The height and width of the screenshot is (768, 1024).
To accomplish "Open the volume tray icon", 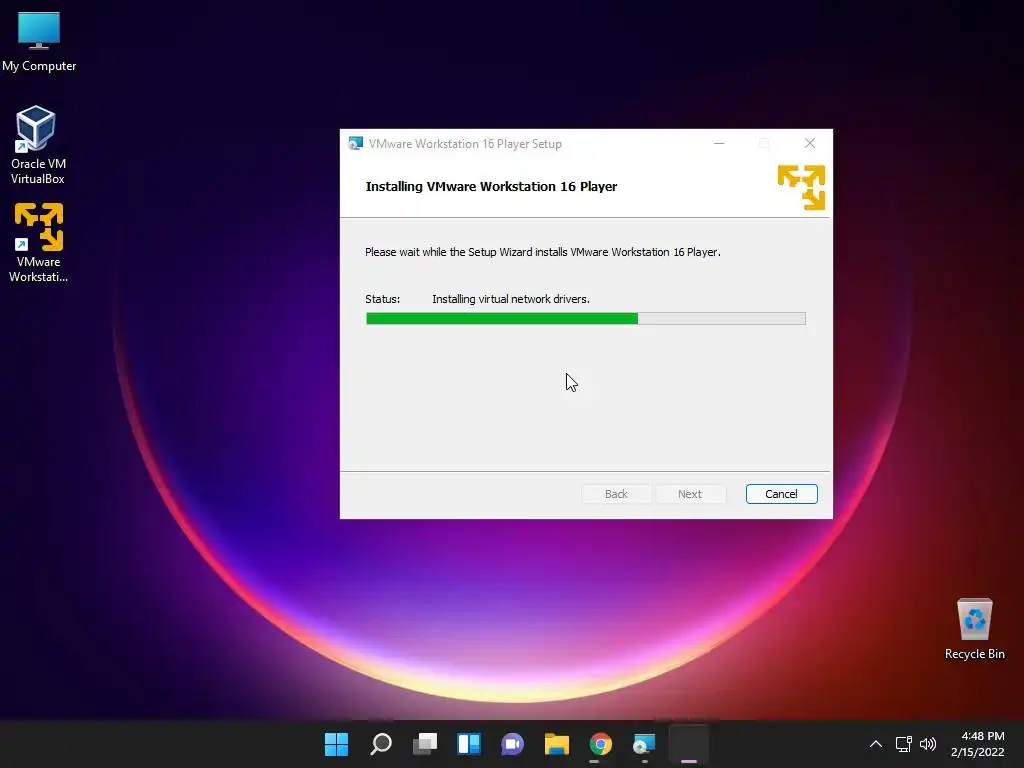I will (x=927, y=744).
